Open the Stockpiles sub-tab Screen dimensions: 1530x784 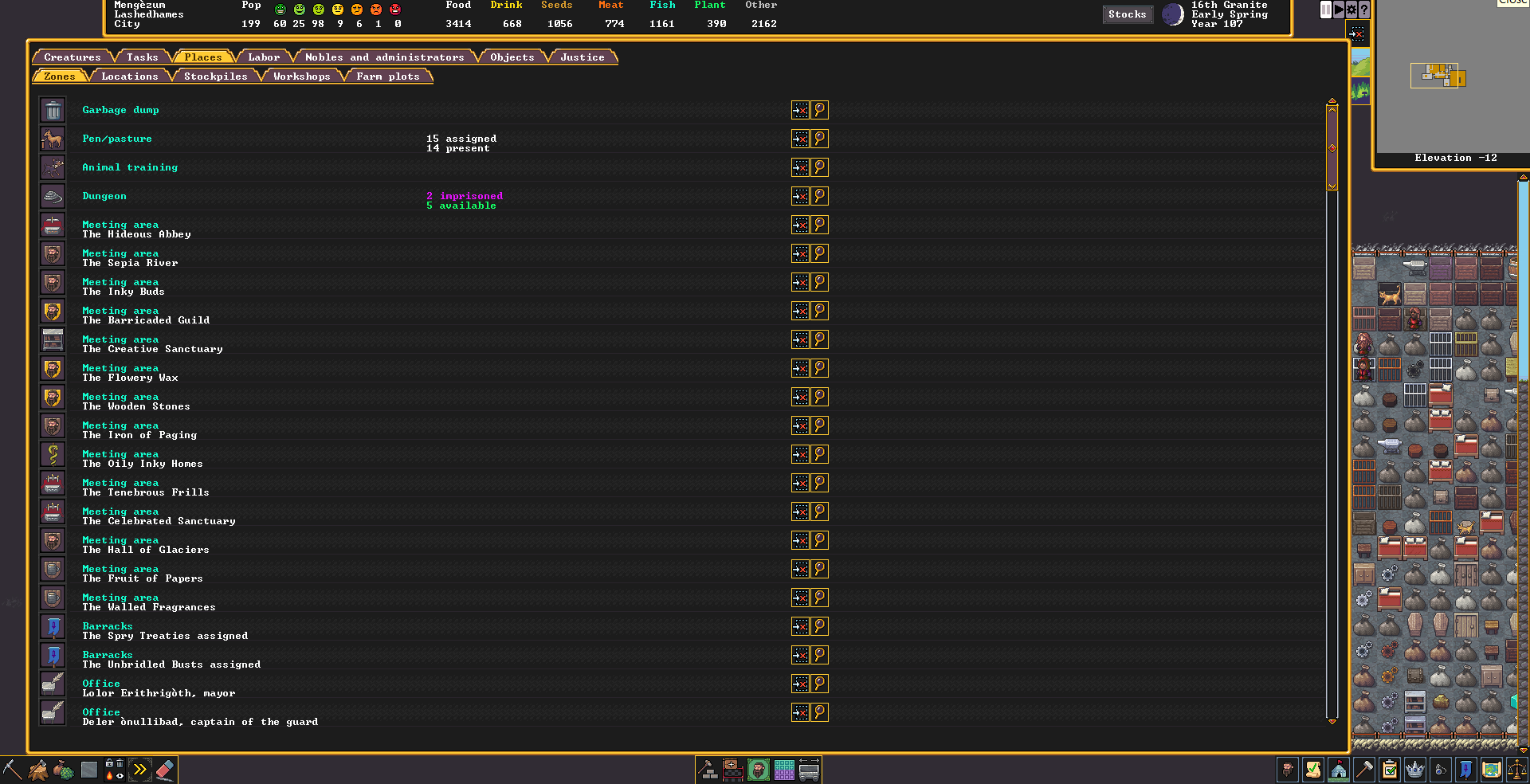[x=216, y=76]
